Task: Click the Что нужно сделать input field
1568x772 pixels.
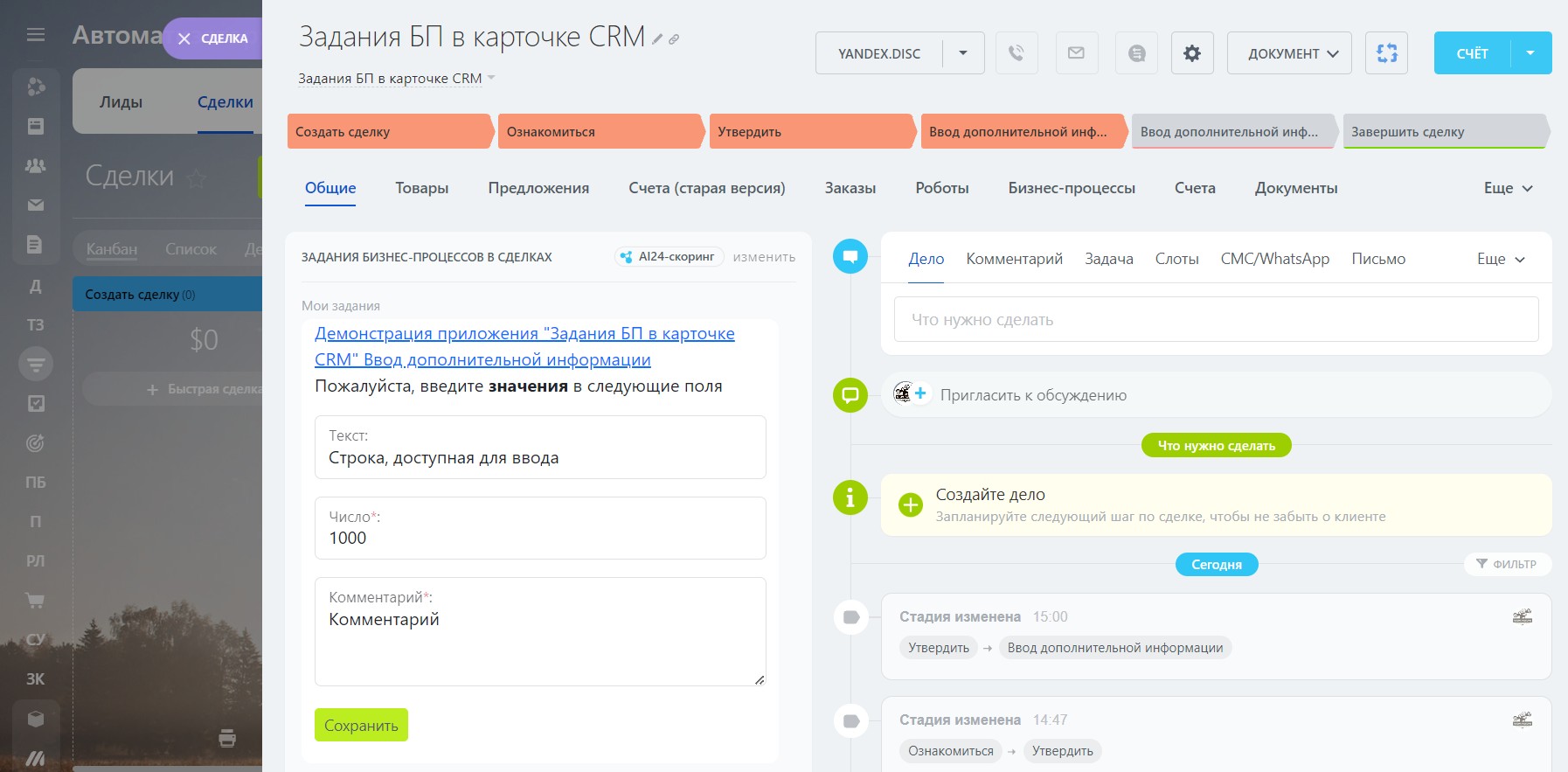Action: [x=1216, y=320]
